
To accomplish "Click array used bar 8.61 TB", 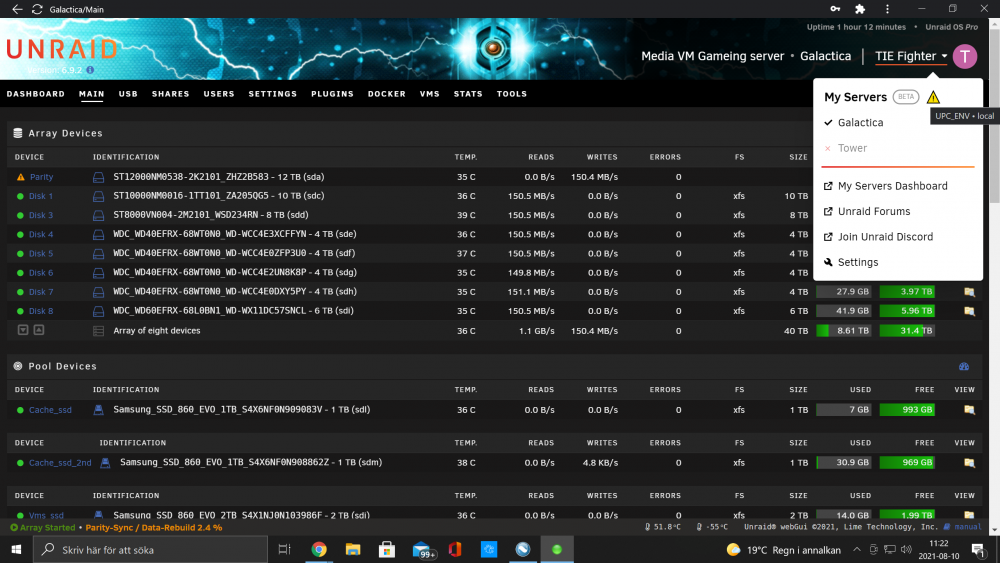I will [844, 331].
